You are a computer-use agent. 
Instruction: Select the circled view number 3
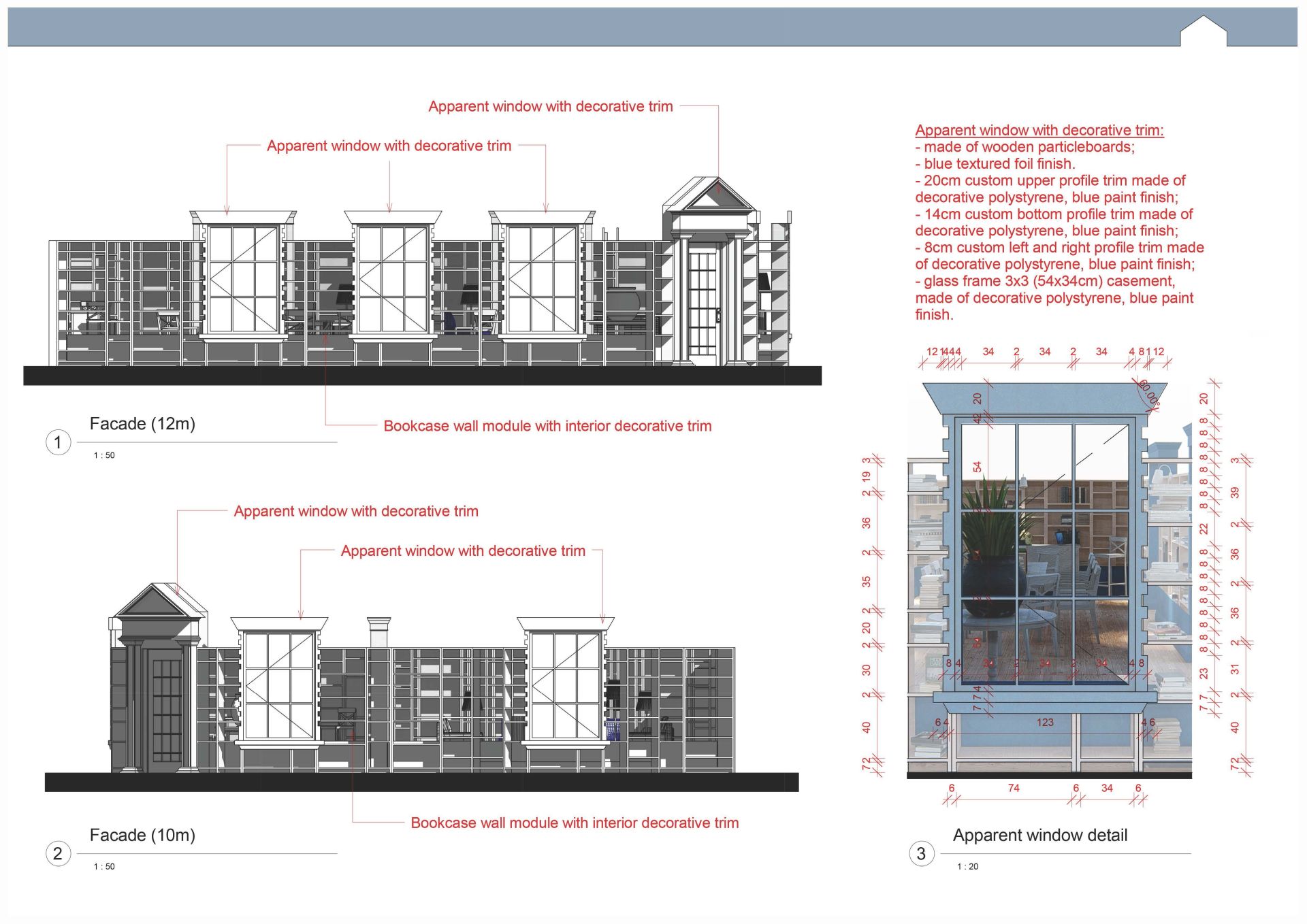pyautogui.click(x=921, y=853)
